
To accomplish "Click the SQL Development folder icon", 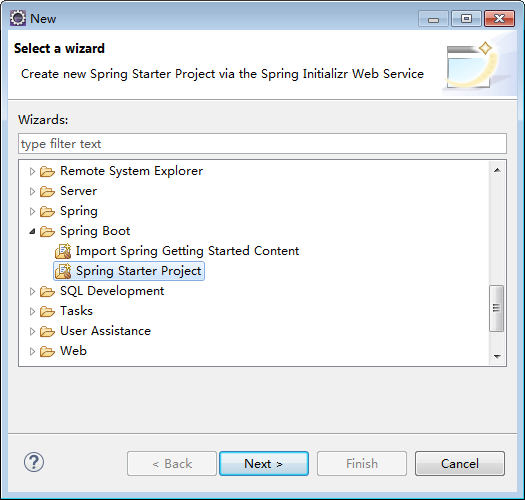I will 47,291.
